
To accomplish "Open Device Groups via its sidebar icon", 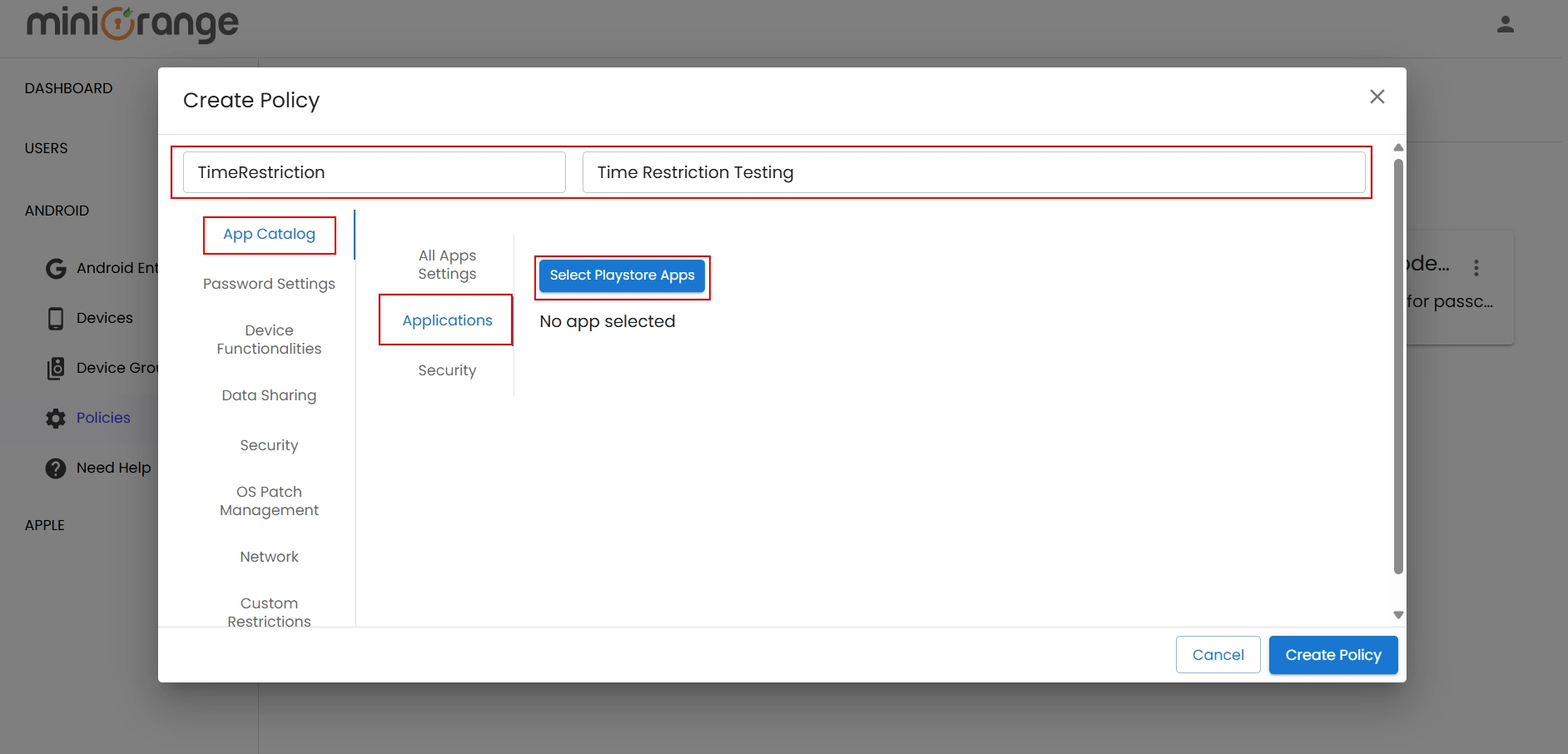I will [x=55, y=368].
